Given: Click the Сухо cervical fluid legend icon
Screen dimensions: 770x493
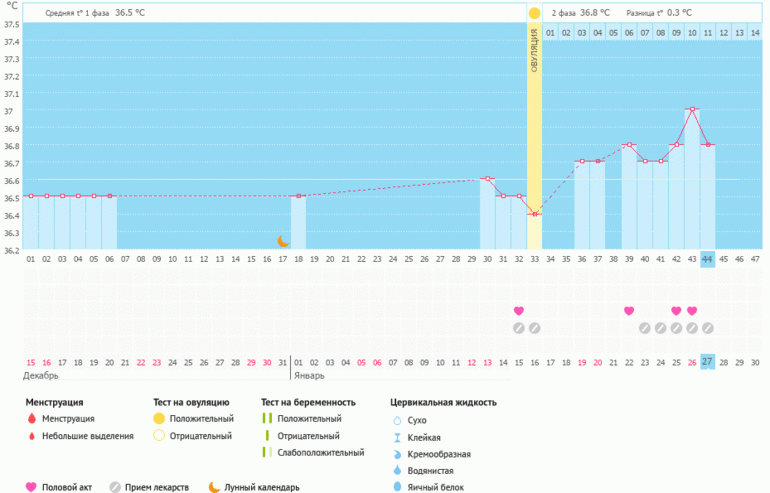Looking at the screenshot, I should point(398,420).
